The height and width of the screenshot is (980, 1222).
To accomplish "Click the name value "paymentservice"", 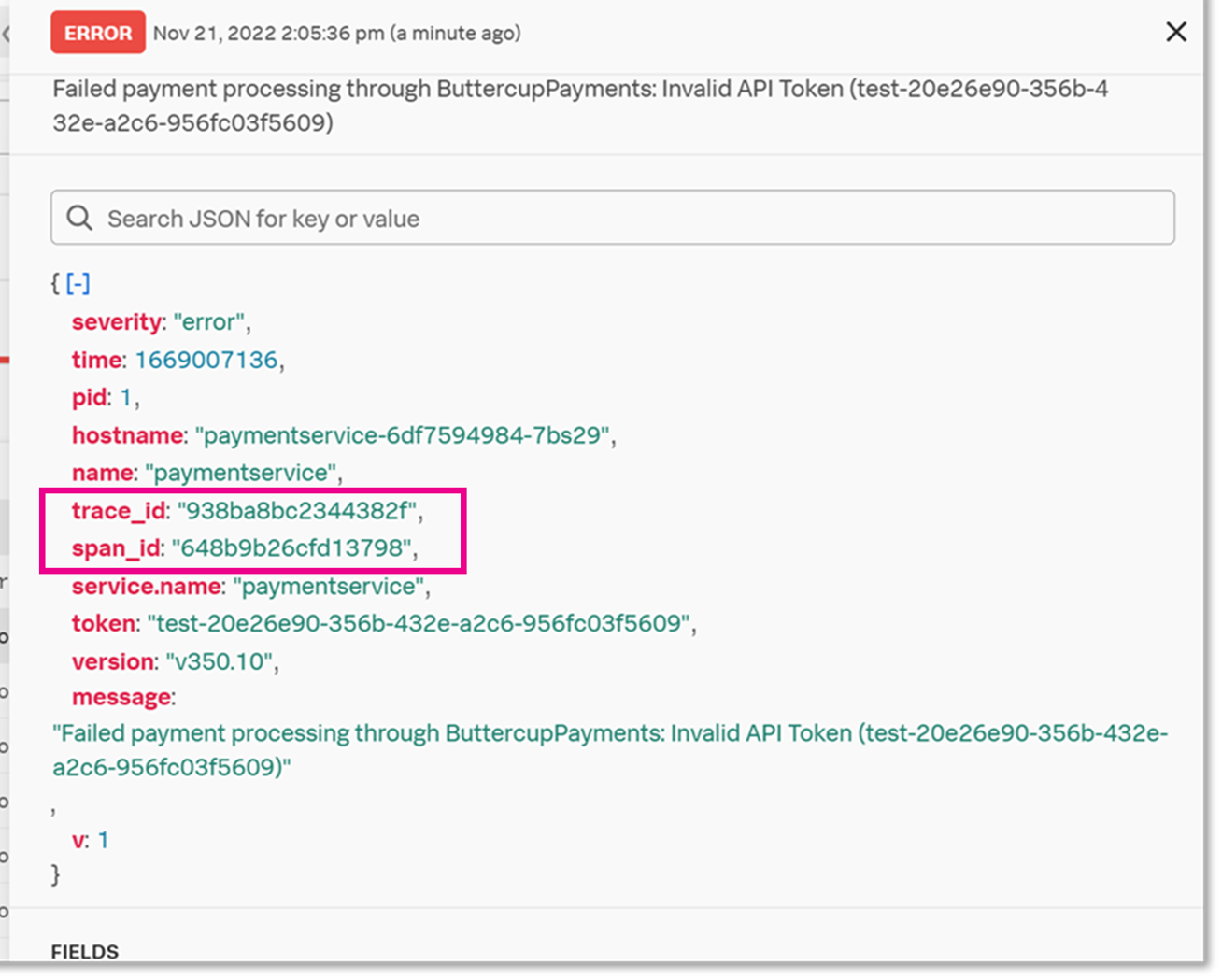I will [x=241, y=473].
